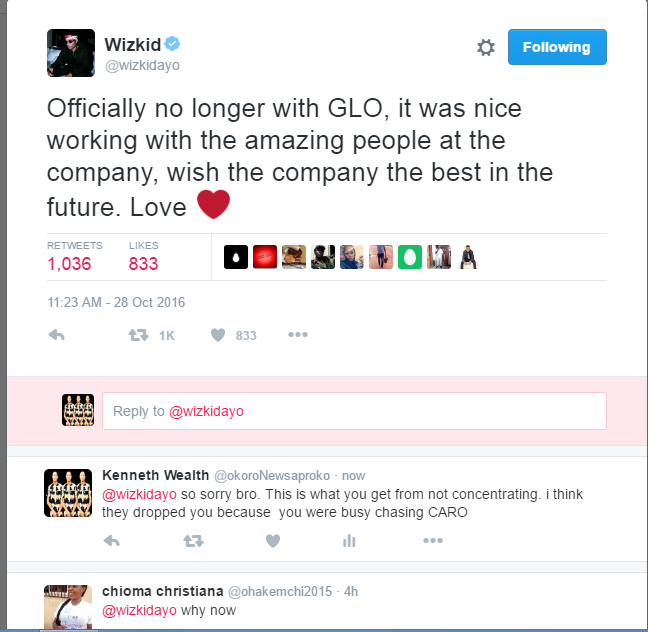Open the @okoroNewsaproko profile handle
648x632 pixels.
tap(272, 476)
